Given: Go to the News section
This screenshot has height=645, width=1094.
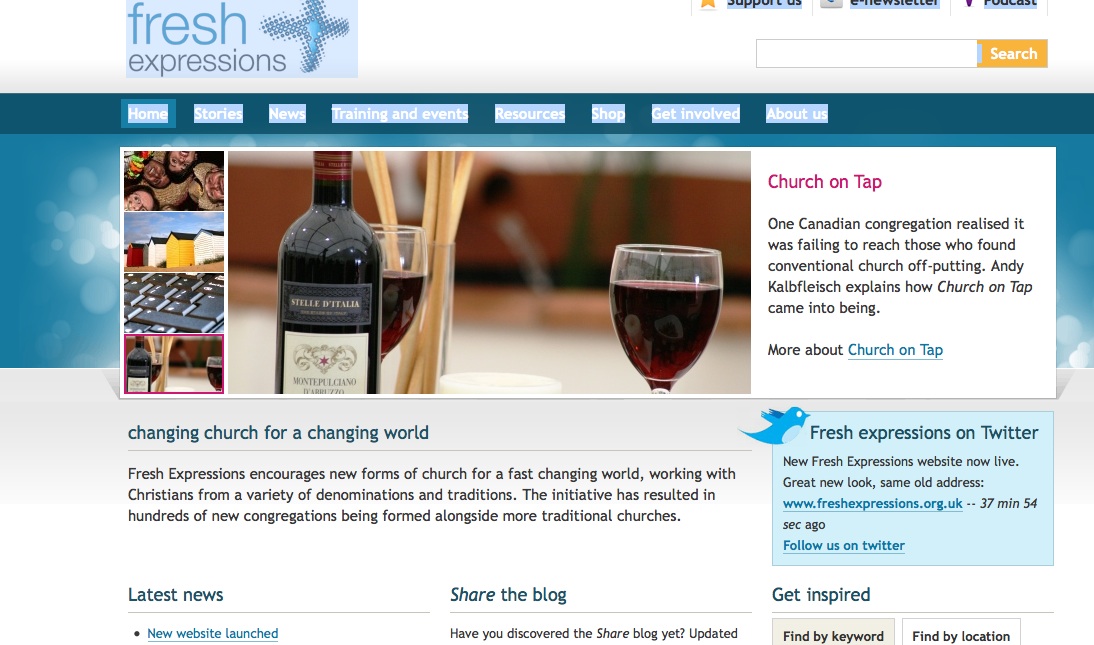Looking at the screenshot, I should (287, 114).
